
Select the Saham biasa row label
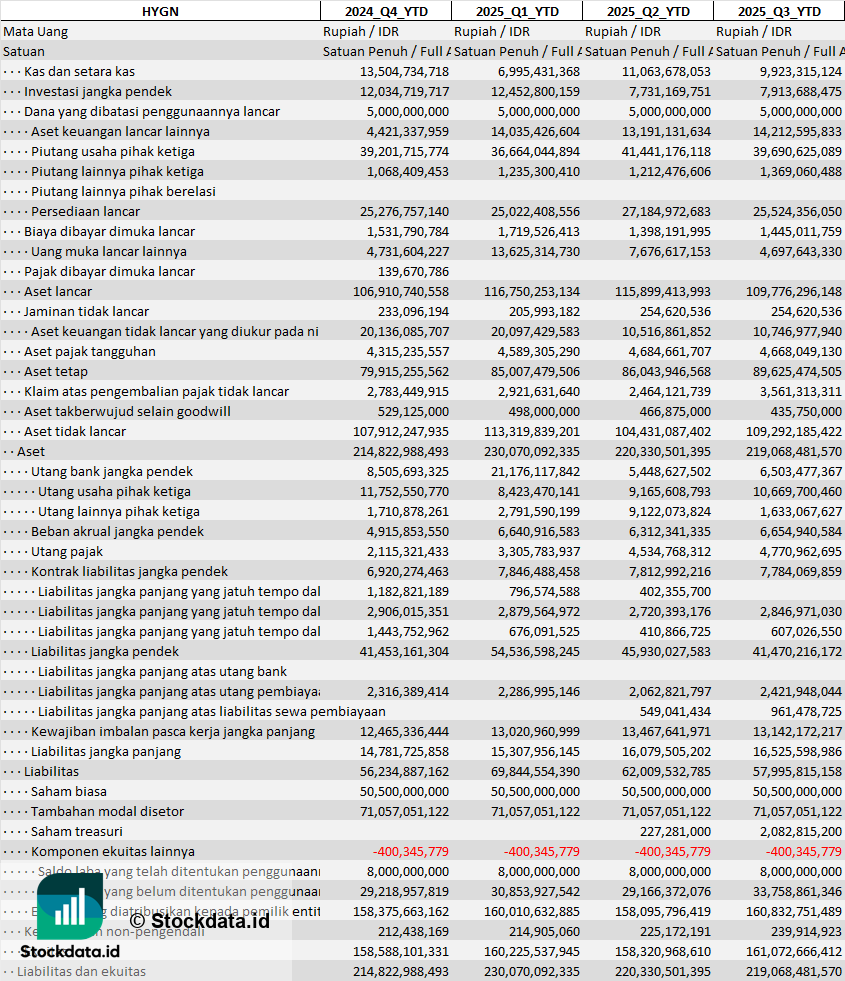[69, 792]
